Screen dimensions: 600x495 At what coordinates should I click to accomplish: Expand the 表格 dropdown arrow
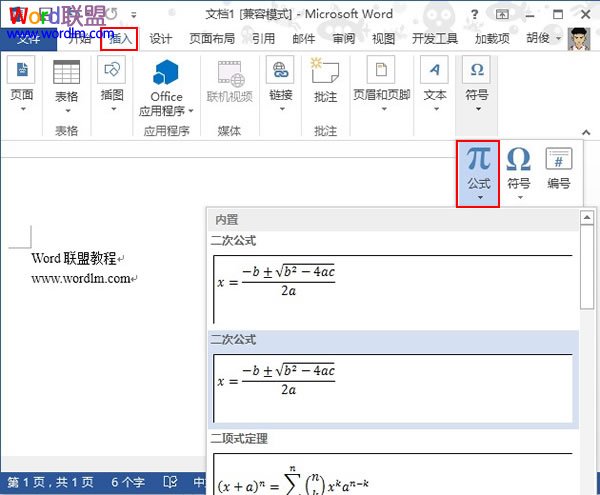click(68, 111)
